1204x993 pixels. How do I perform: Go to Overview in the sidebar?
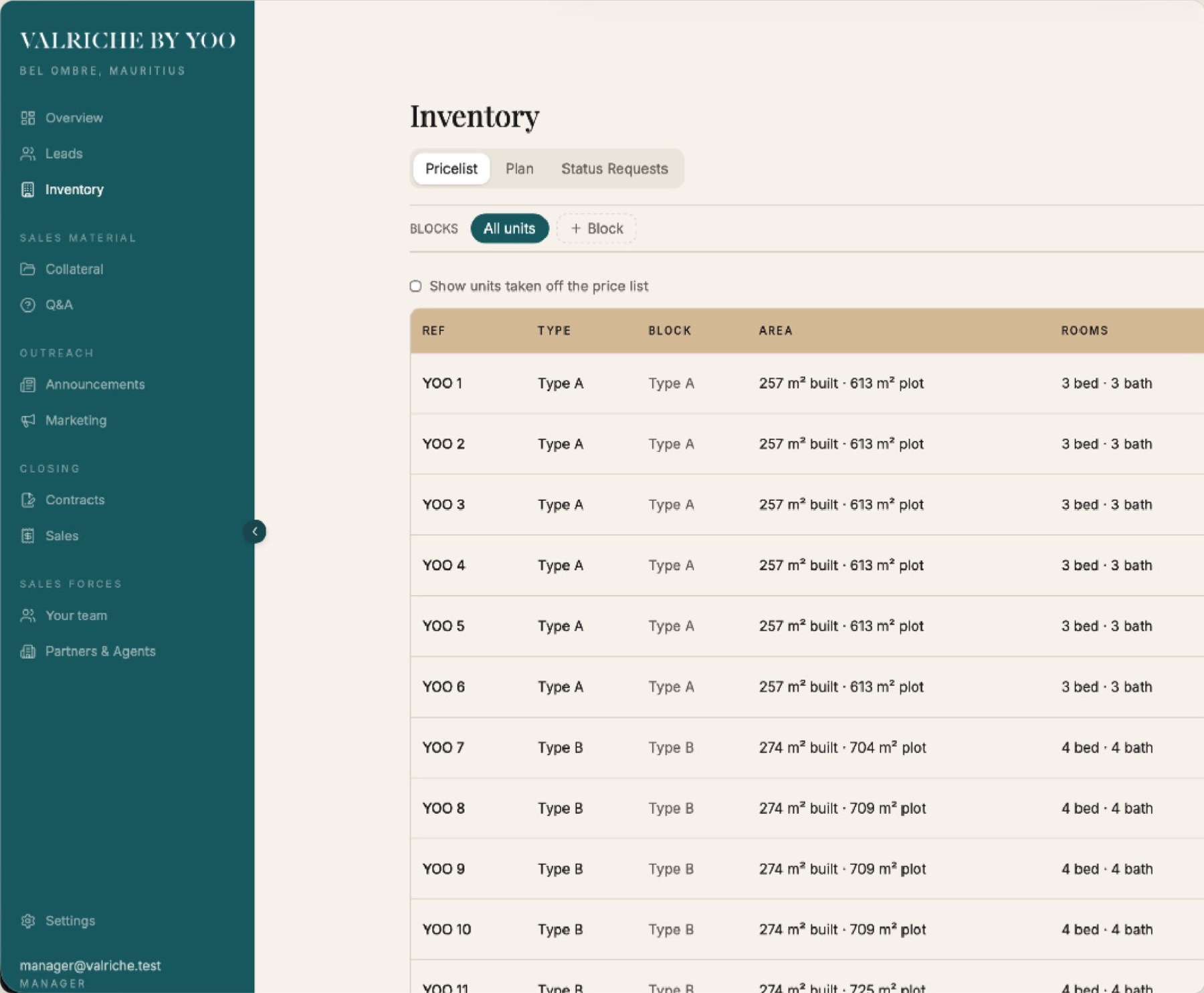pos(74,118)
